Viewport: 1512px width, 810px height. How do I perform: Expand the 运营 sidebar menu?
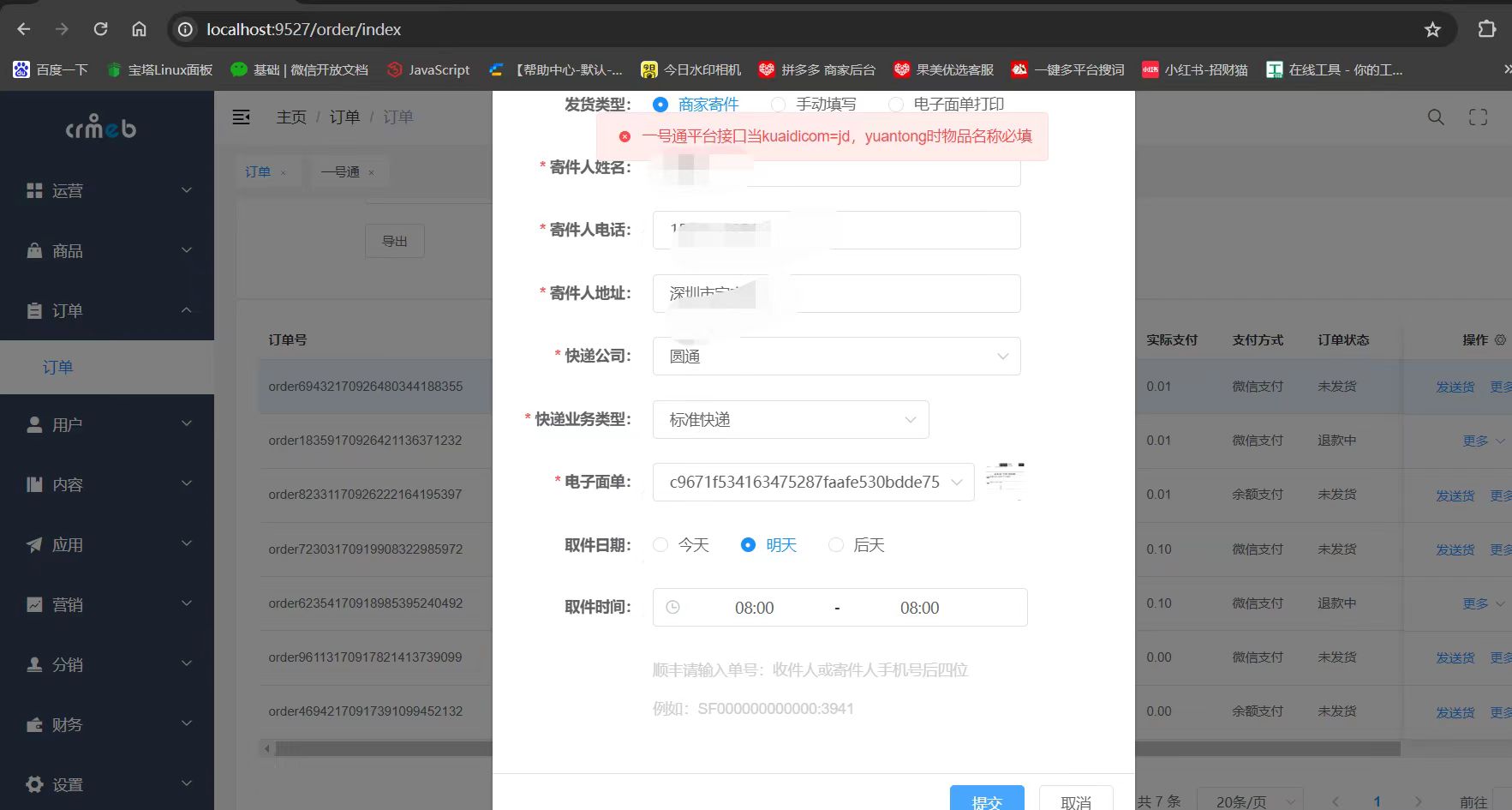pyautogui.click(x=107, y=191)
